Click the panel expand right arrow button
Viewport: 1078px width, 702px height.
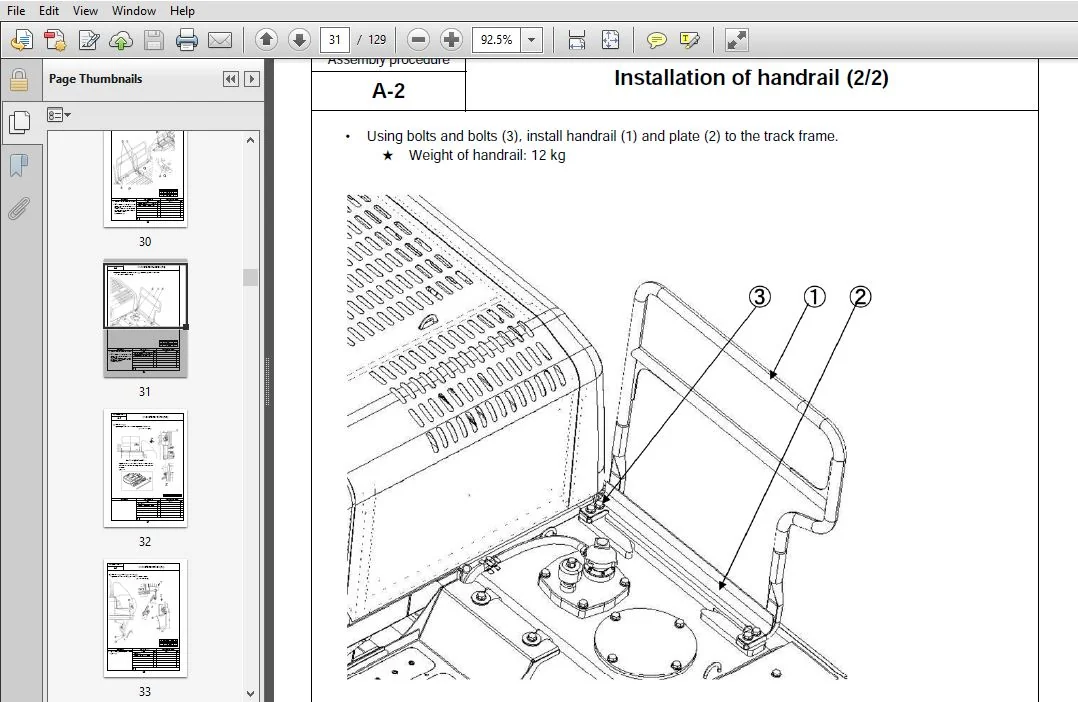pyautogui.click(x=252, y=79)
